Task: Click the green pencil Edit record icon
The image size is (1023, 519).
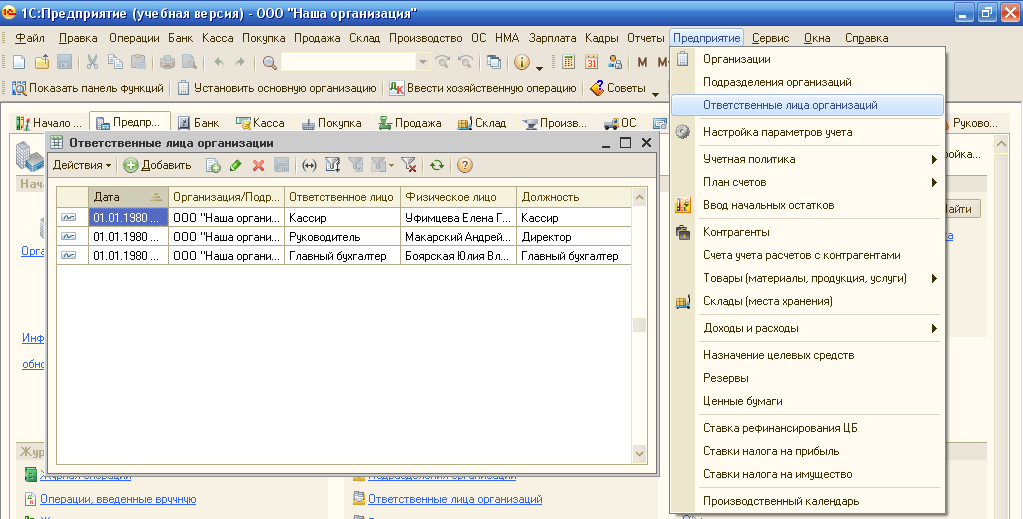Action: (x=236, y=165)
